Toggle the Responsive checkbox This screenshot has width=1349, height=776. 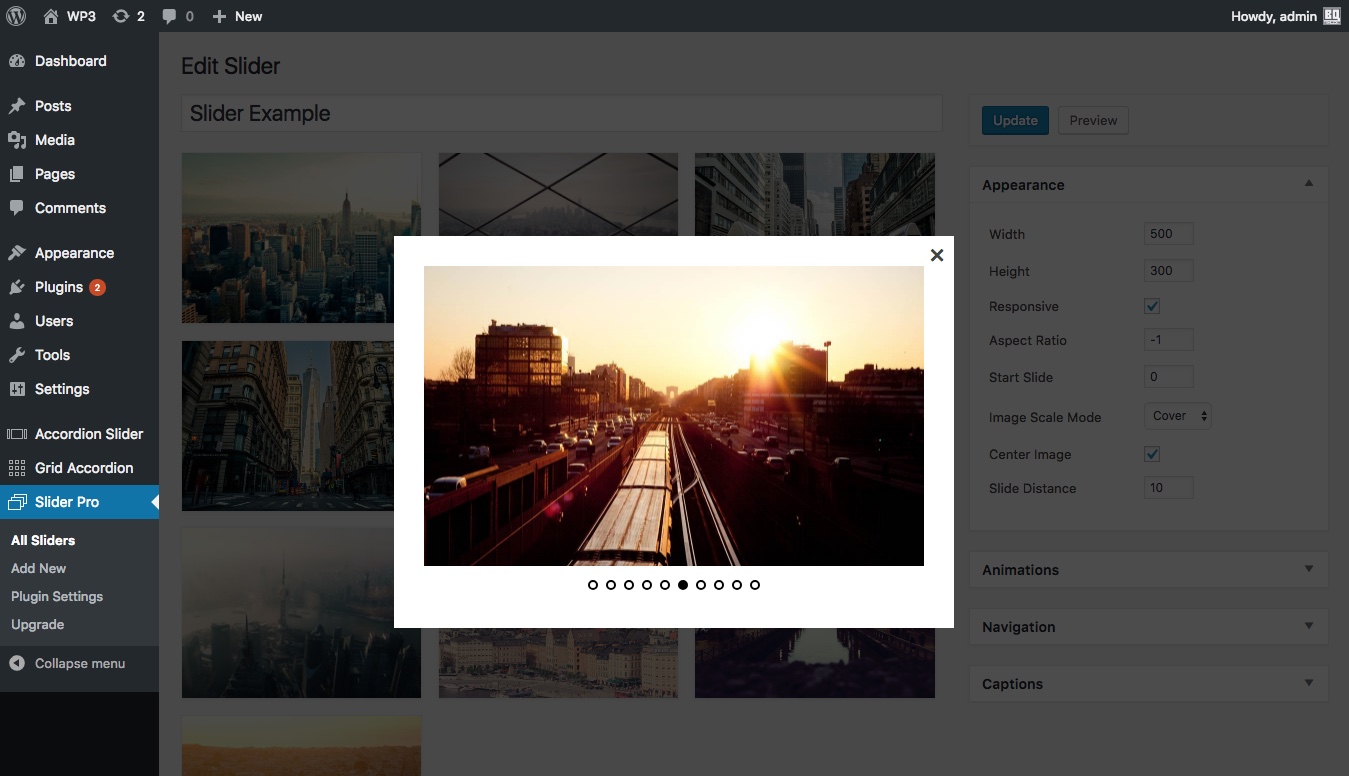(x=1152, y=306)
